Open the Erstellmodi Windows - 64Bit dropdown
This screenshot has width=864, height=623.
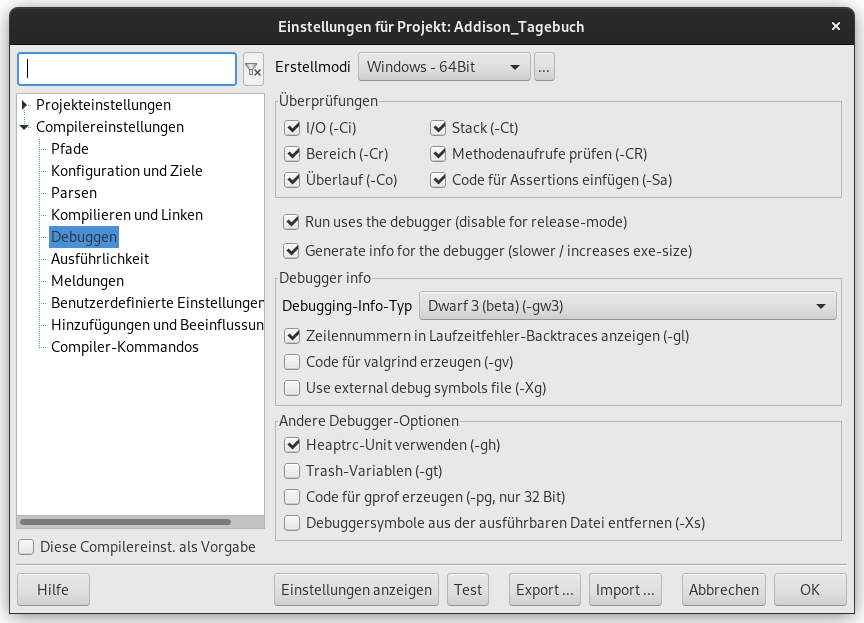click(443, 67)
